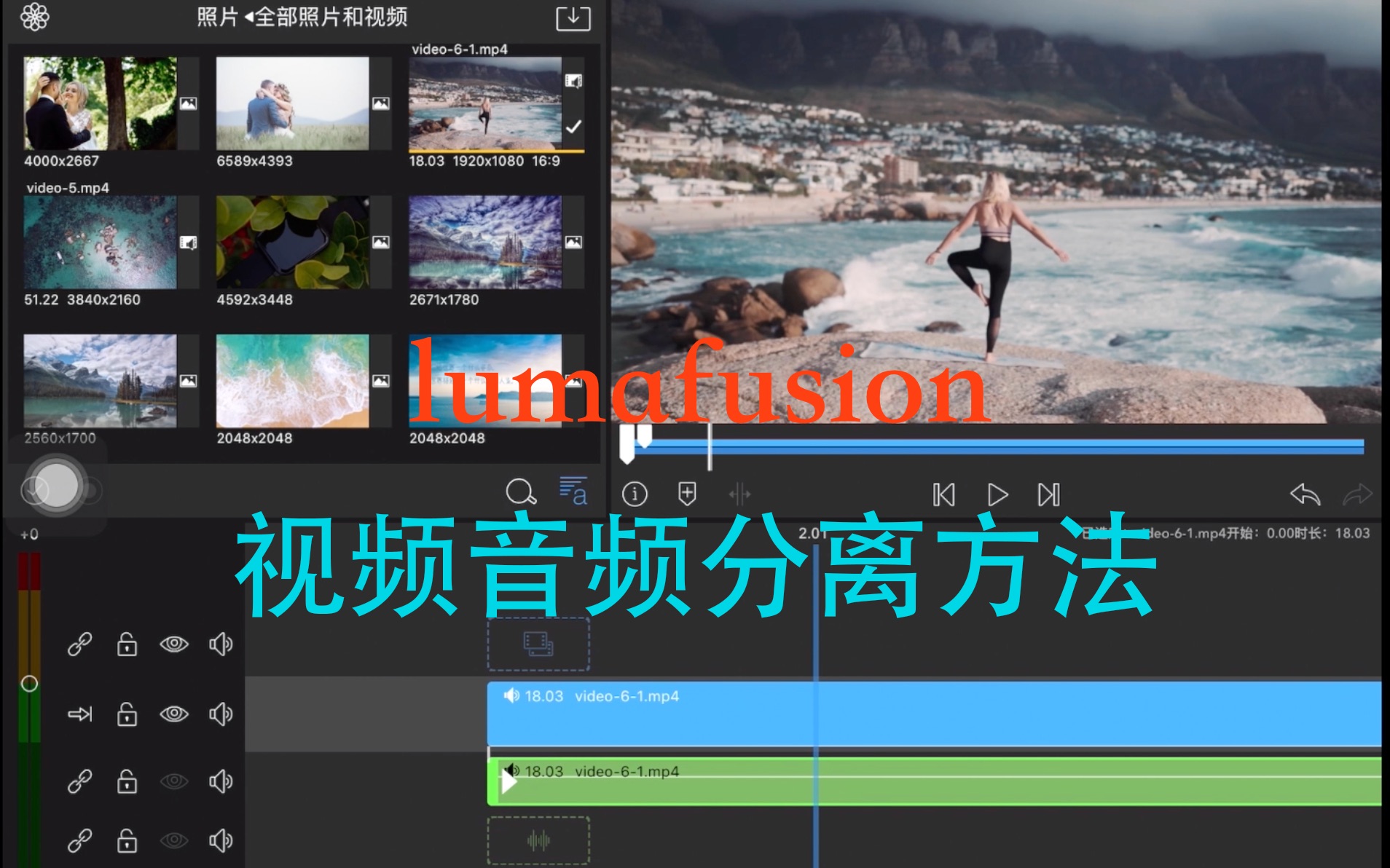Toggle link on the top track

click(x=79, y=644)
